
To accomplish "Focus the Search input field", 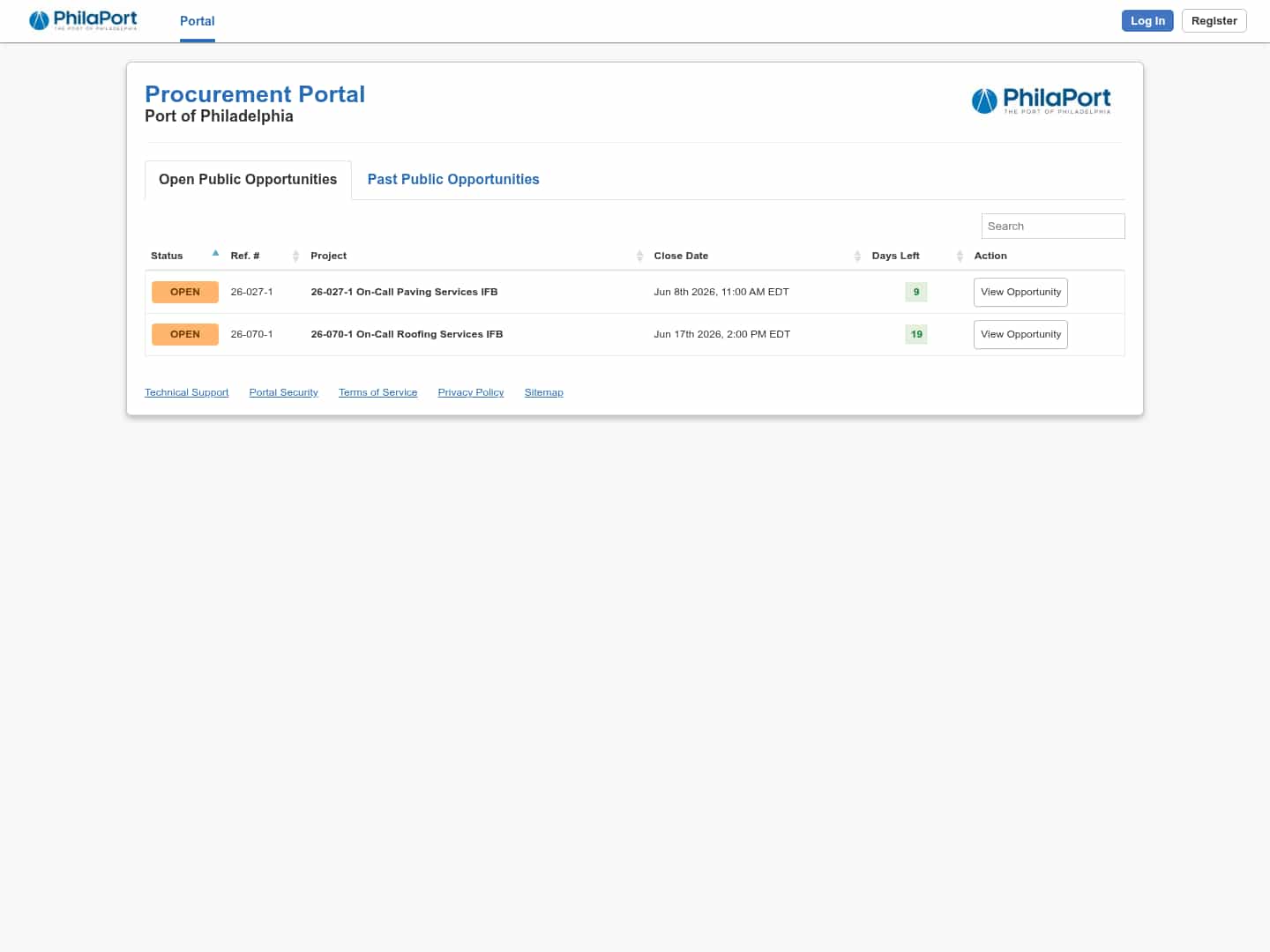I will pyautogui.click(x=1053, y=226).
